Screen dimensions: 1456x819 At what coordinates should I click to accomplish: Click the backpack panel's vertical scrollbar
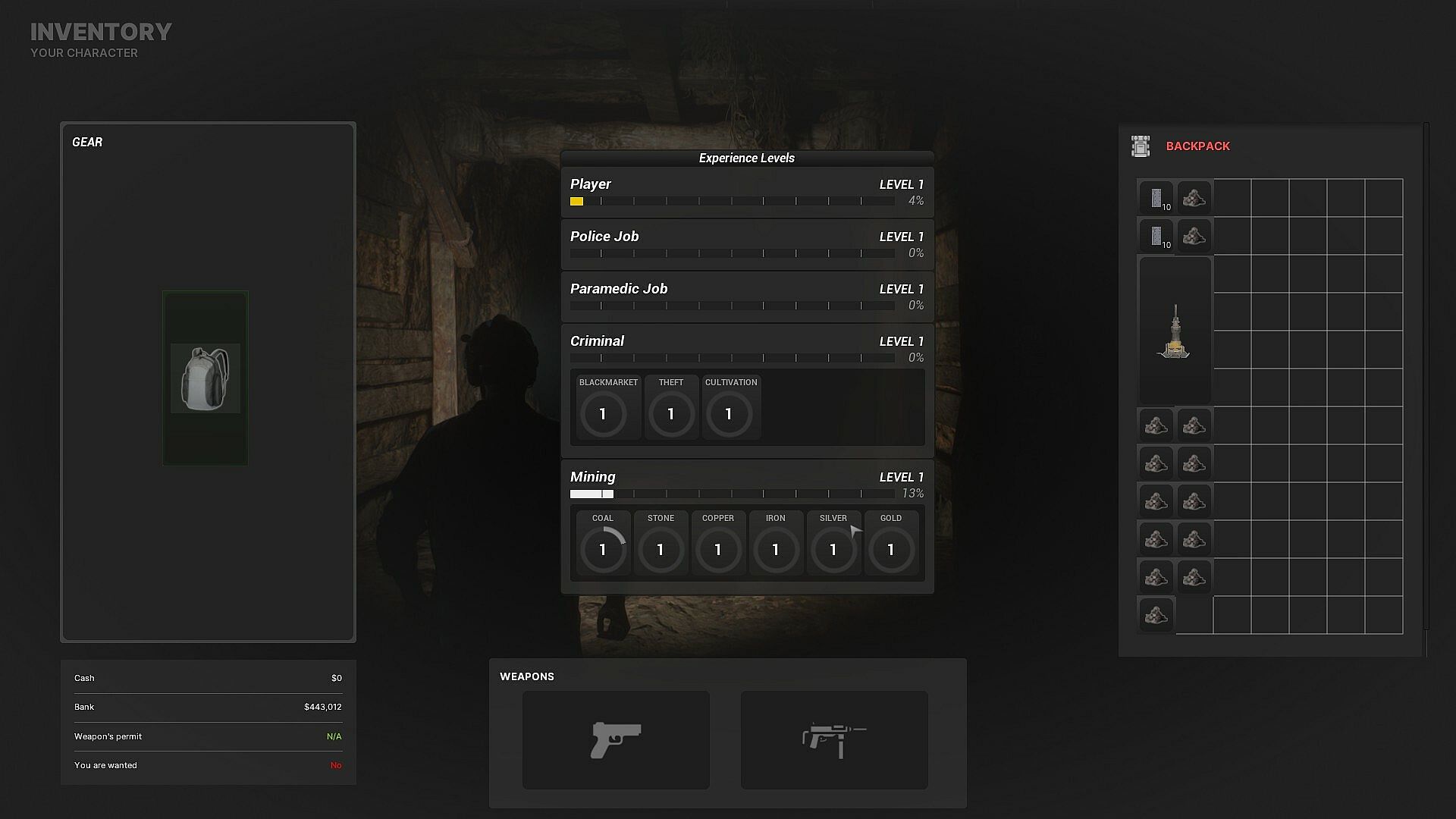click(x=1426, y=379)
